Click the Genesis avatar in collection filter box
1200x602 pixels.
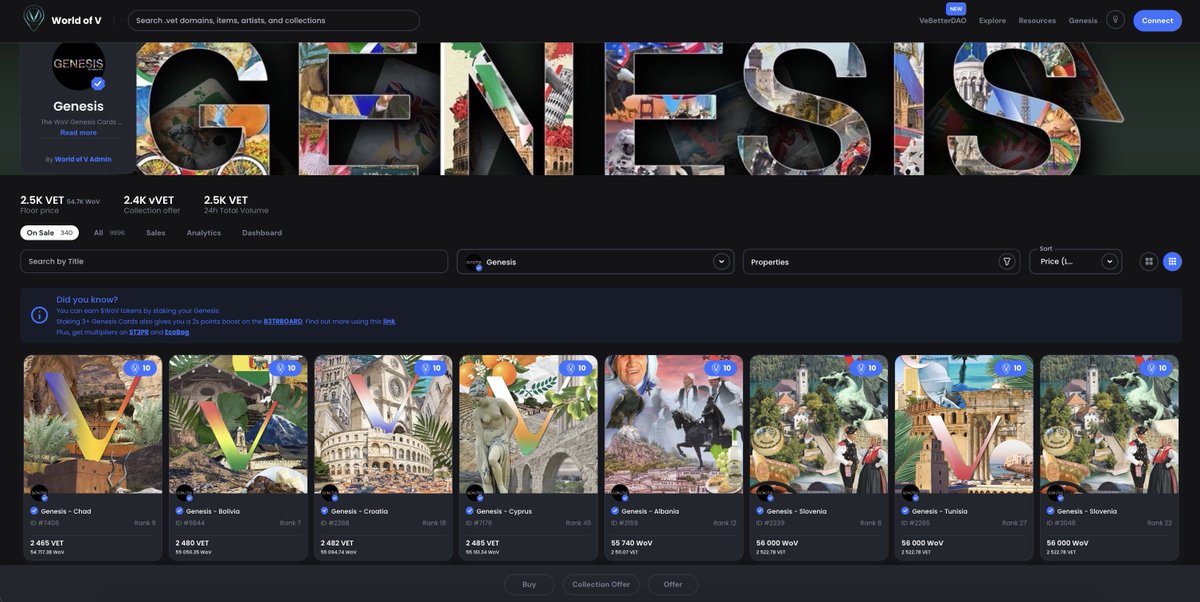coord(474,262)
